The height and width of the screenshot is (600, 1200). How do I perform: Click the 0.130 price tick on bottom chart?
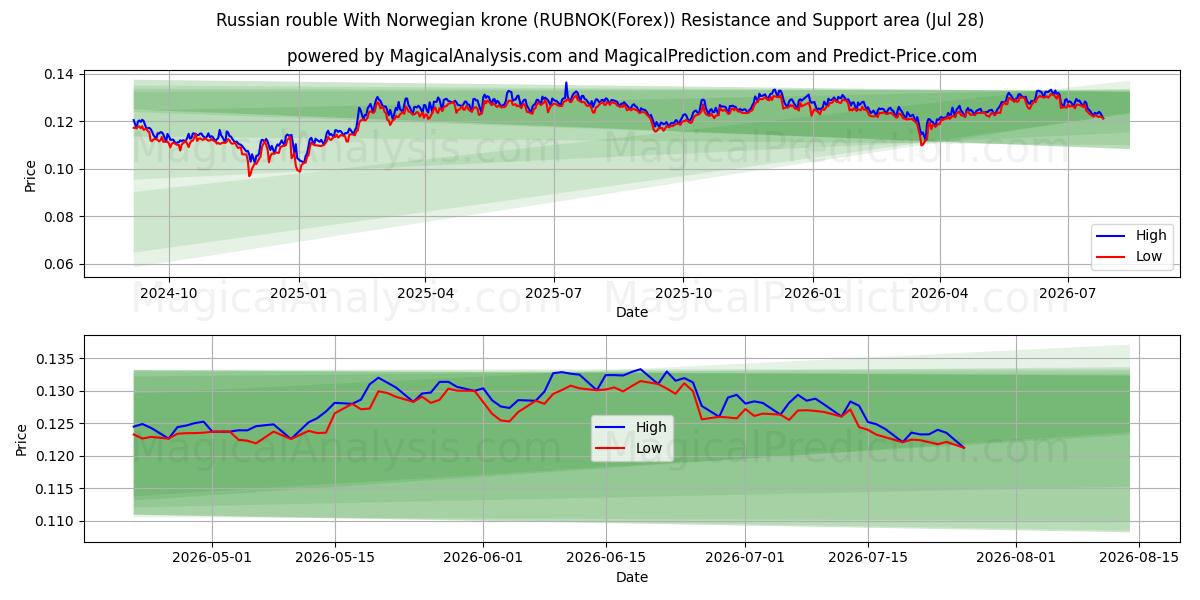pos(56,391)
